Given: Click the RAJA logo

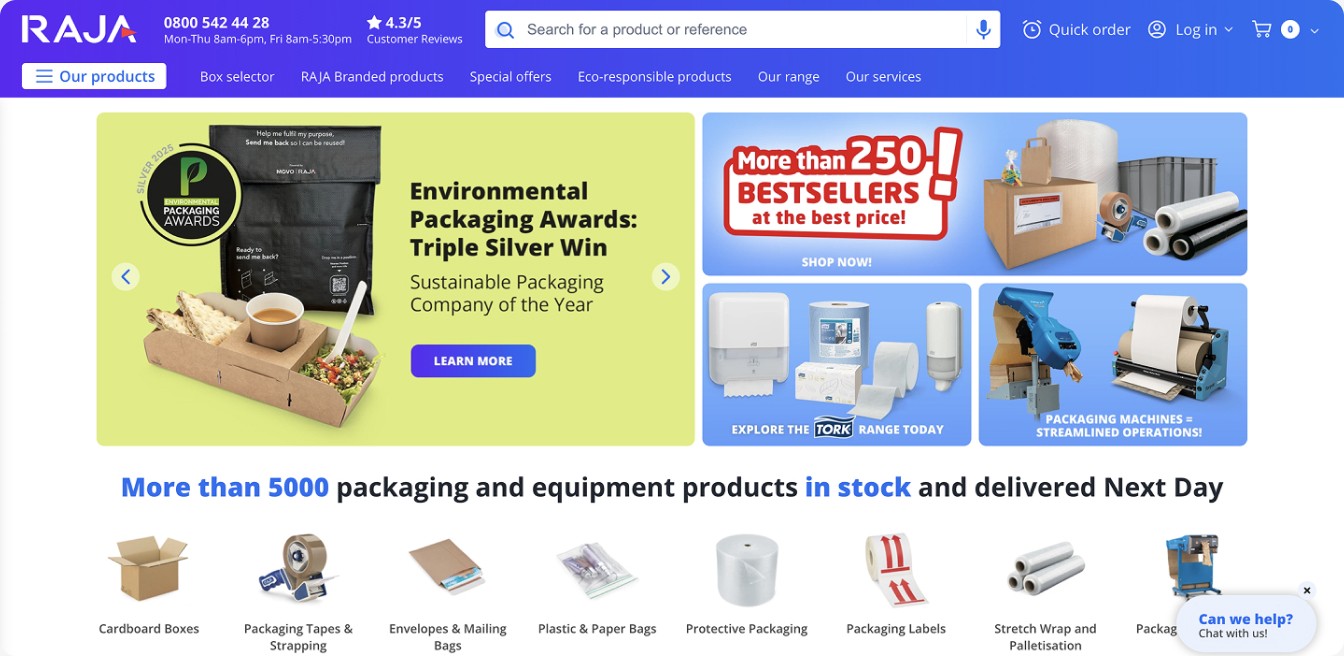Looking at the screenshot, I should click(x=79, y=29).
